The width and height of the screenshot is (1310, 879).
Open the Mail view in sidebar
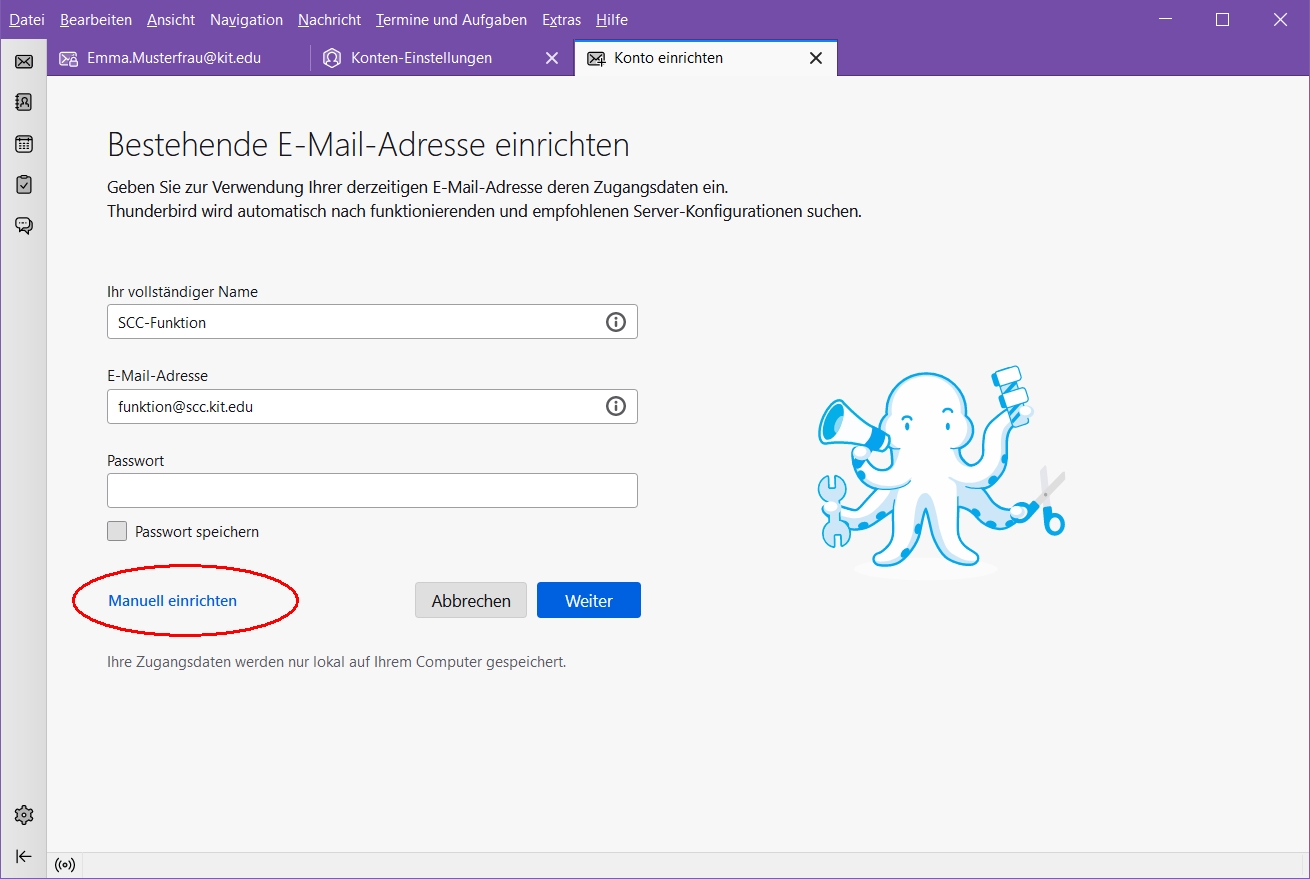coord(24,62)
